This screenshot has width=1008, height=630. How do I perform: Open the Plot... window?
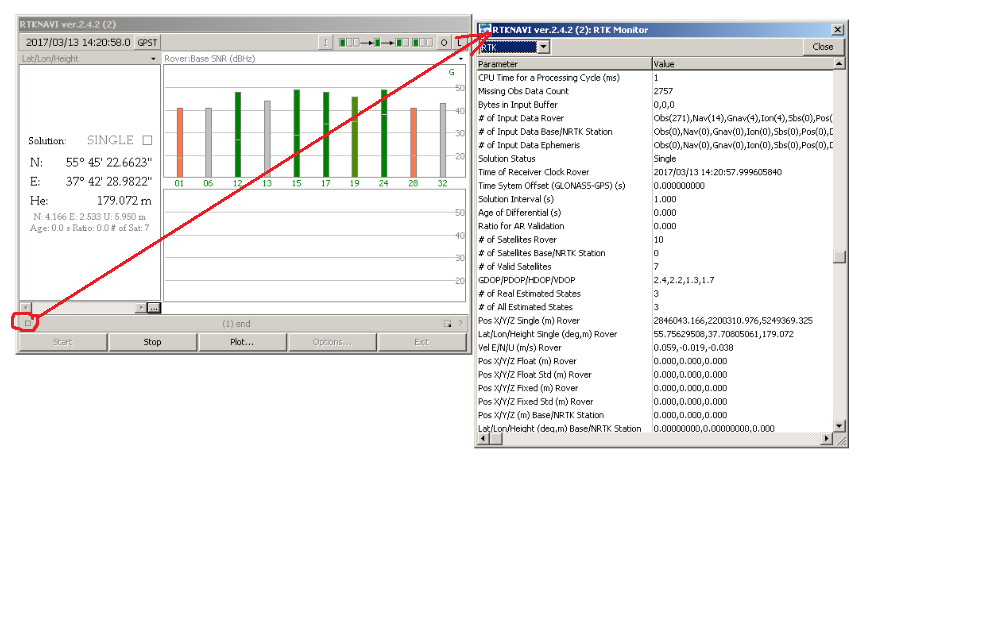click(240, 342)
